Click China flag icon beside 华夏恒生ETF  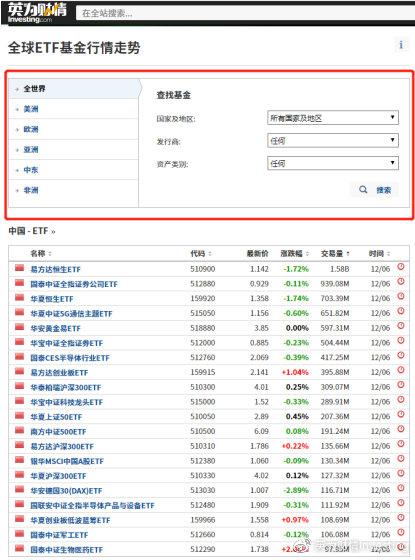19,298
